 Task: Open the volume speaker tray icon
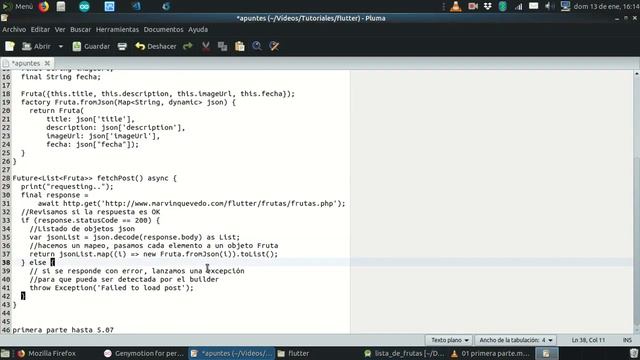click(x=549, y=7)
